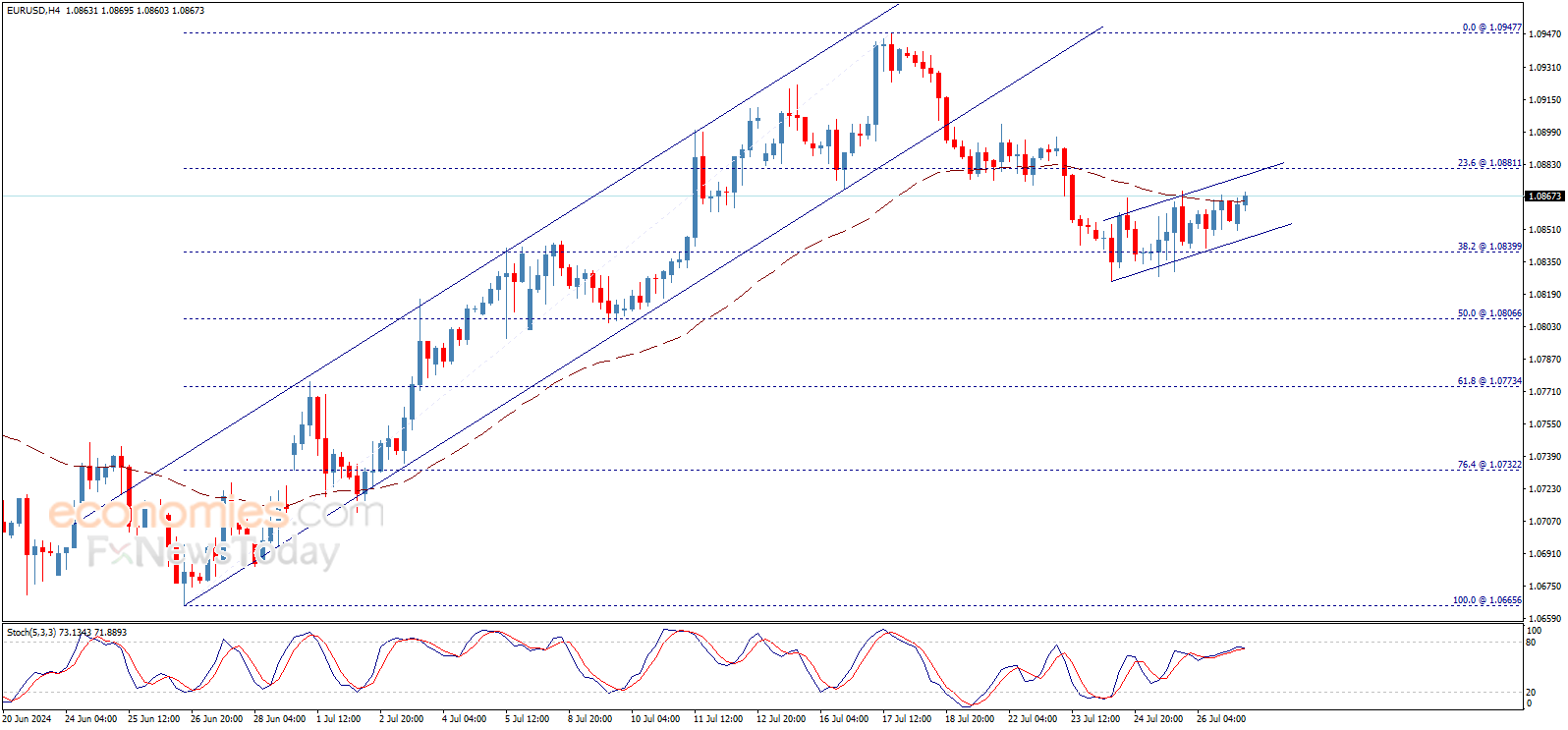Image resolution: width=1568 pixels, height=730 pixels.
Task: Select price axis value 1.07230
Action: (1545, 489)
